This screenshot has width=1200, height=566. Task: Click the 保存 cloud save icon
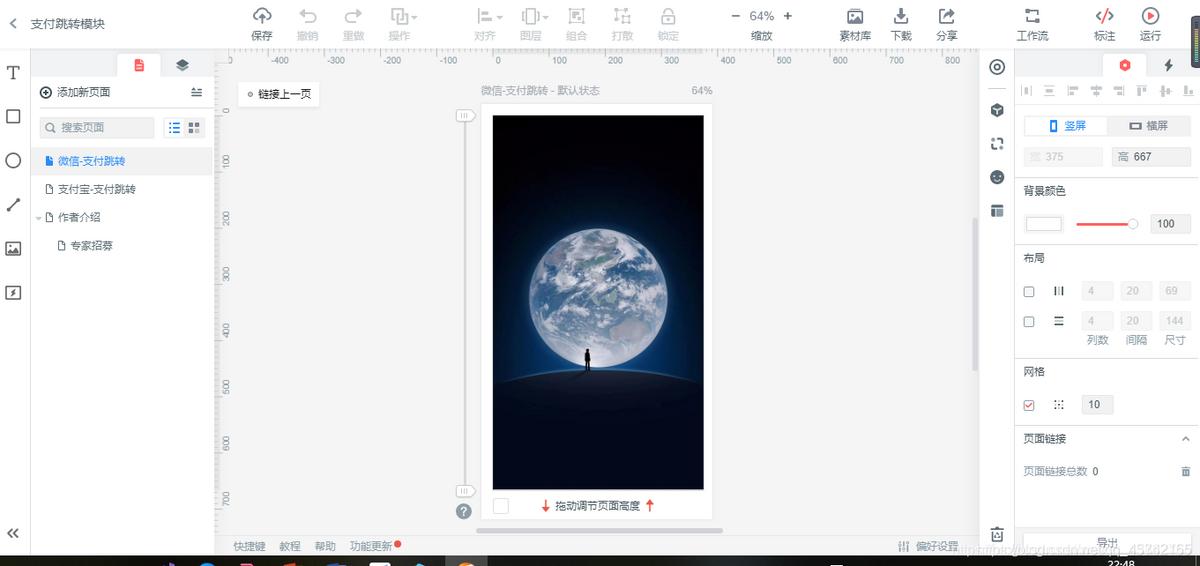click(262, 16)
